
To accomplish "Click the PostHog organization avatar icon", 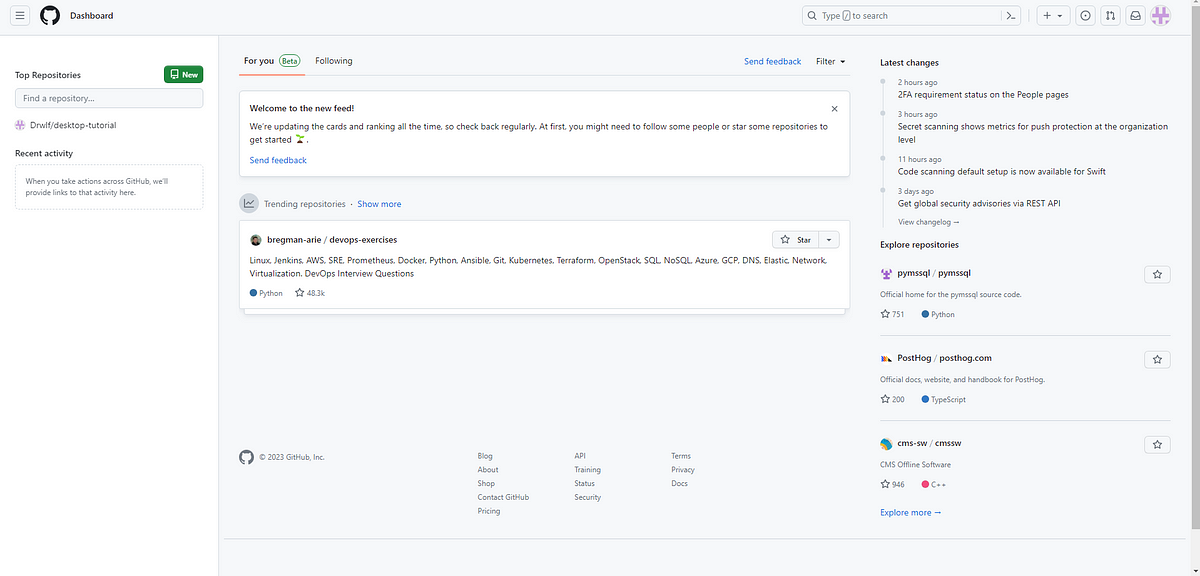I will tap(886, 358).
